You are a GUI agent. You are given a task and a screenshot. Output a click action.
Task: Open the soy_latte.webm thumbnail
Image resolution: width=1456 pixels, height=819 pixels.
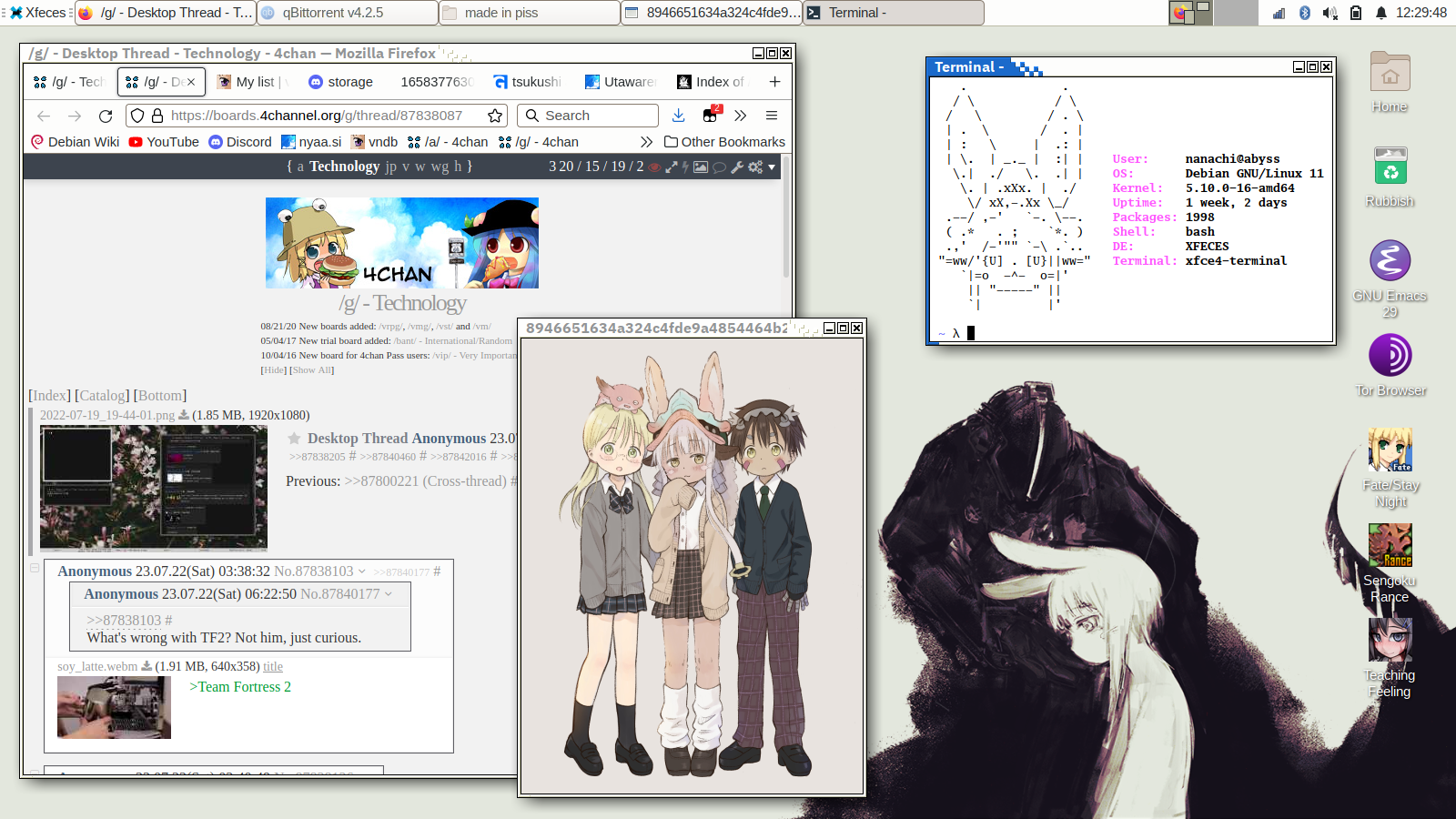(x=114, y=707)
